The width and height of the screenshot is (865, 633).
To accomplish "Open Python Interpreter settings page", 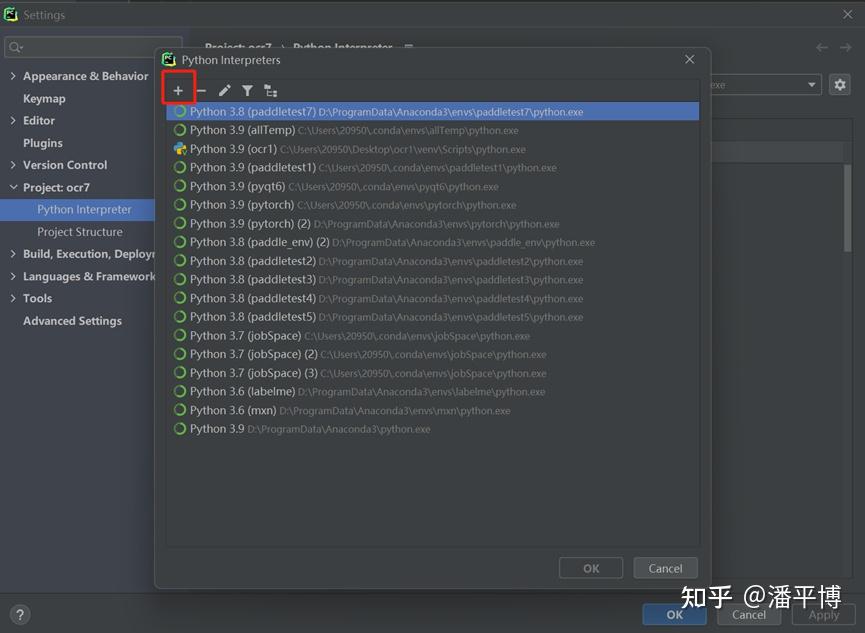I will (77, 210).
